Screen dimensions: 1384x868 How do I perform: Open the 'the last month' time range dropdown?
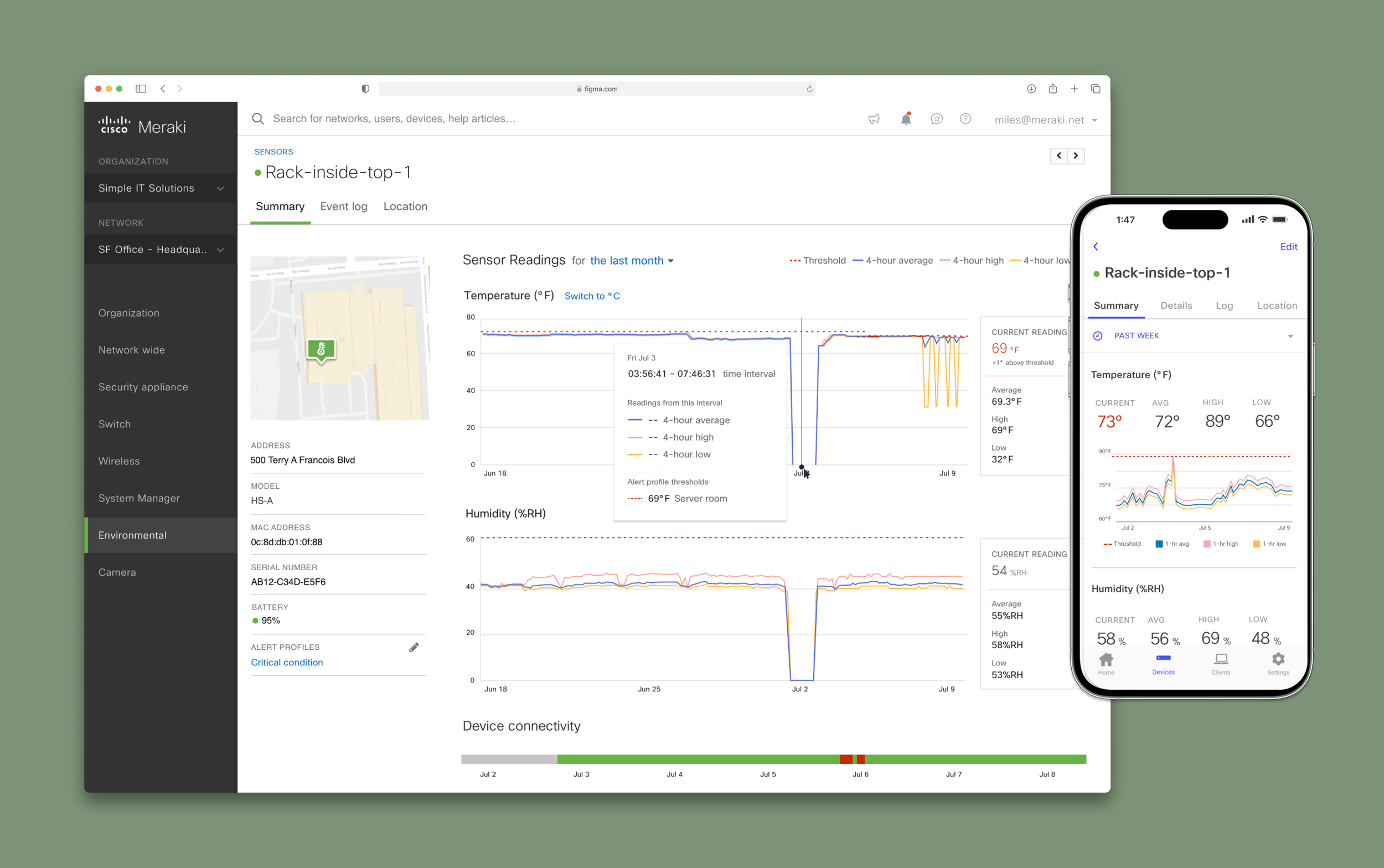(632, 261)
